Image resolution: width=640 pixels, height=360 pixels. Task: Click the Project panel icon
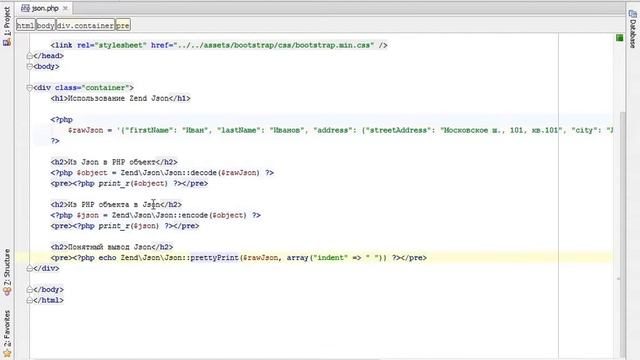[x=7, y=42]
